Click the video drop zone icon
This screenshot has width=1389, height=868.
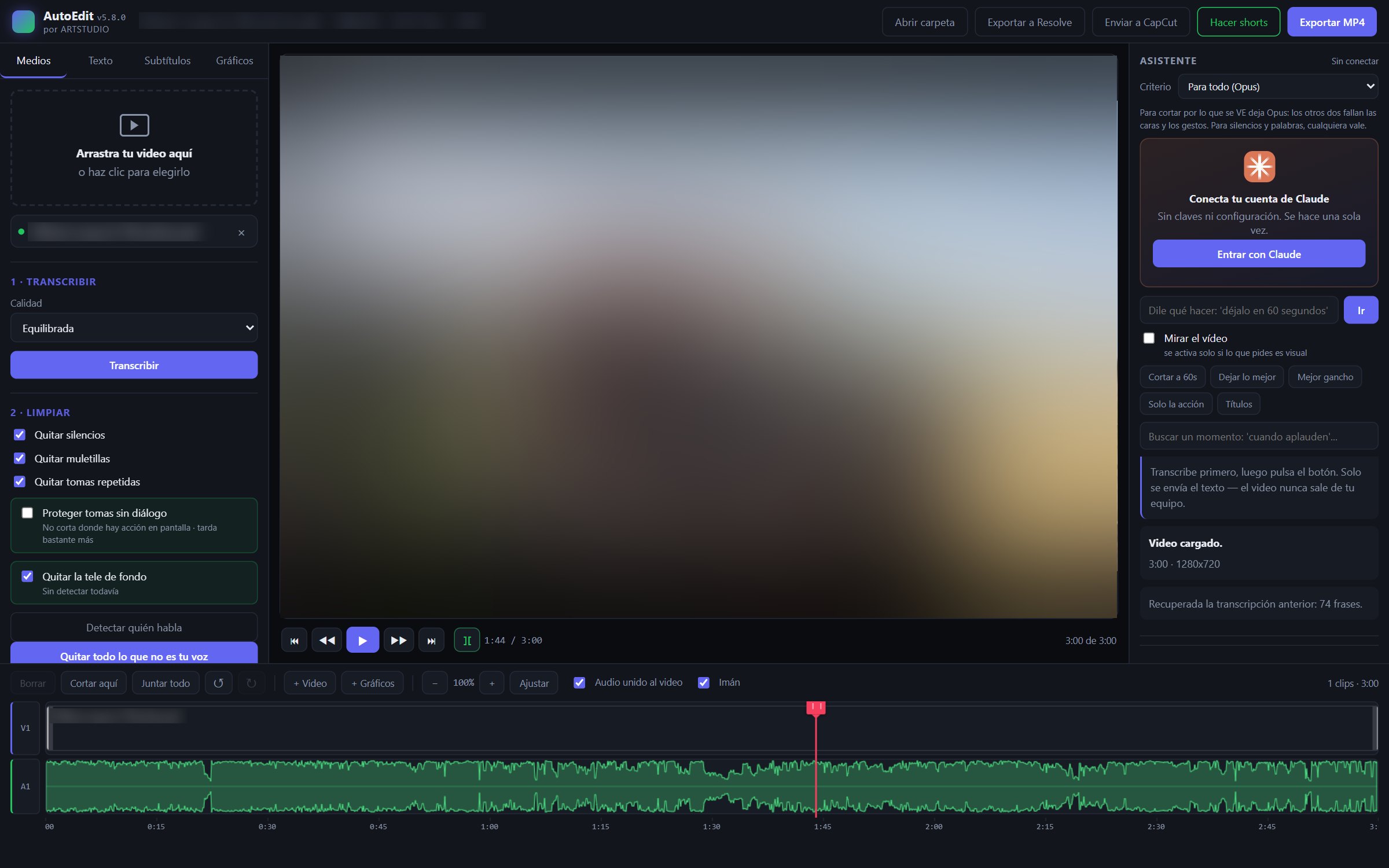pos(134,125)
